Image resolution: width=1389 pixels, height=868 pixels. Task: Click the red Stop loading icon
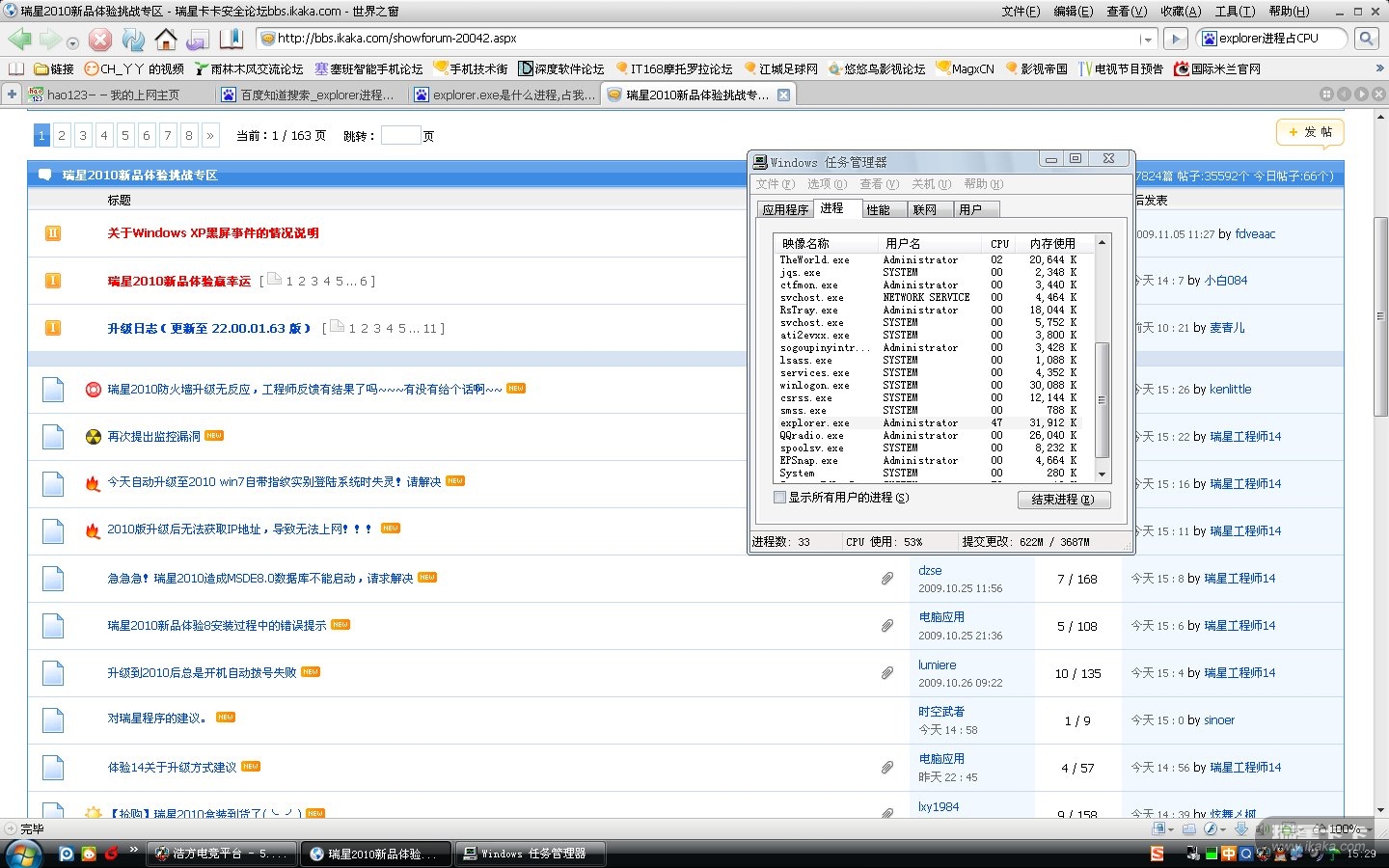pos(100,40)
